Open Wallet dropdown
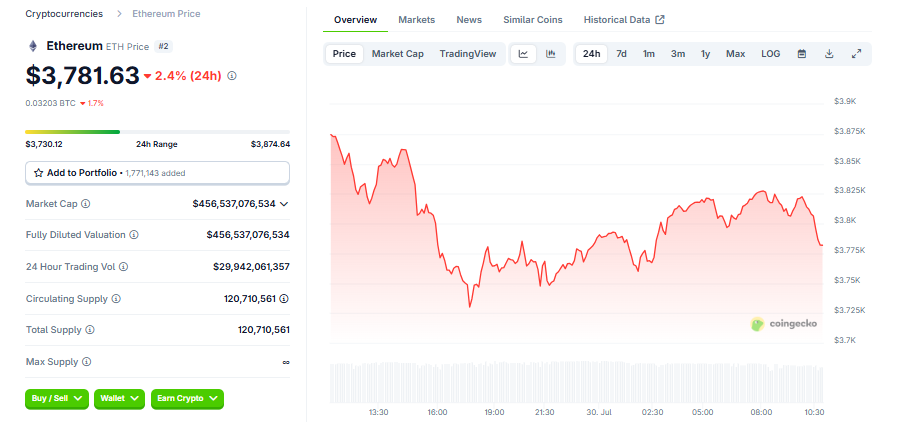This screenshot has height=422, width=903. [x=120, y=398]
